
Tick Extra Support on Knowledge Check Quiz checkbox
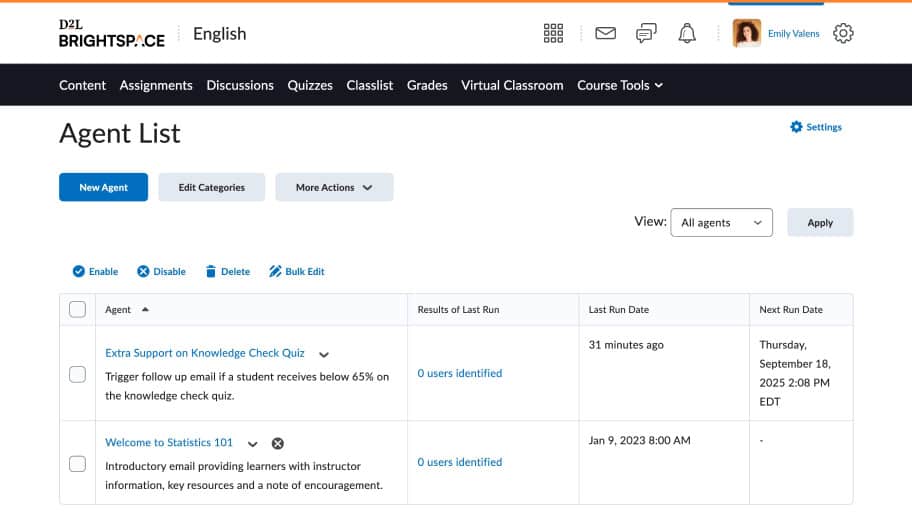(77, 375)
